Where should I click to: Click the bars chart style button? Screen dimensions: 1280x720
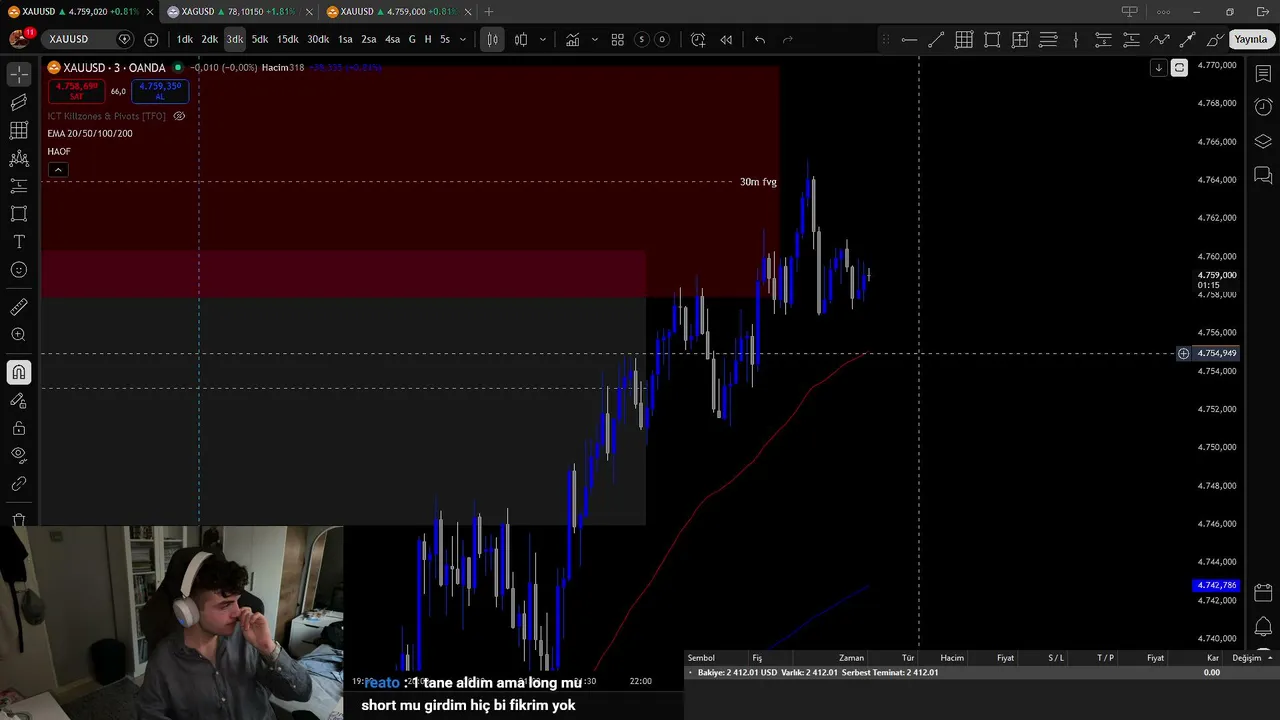click(492, 39)
